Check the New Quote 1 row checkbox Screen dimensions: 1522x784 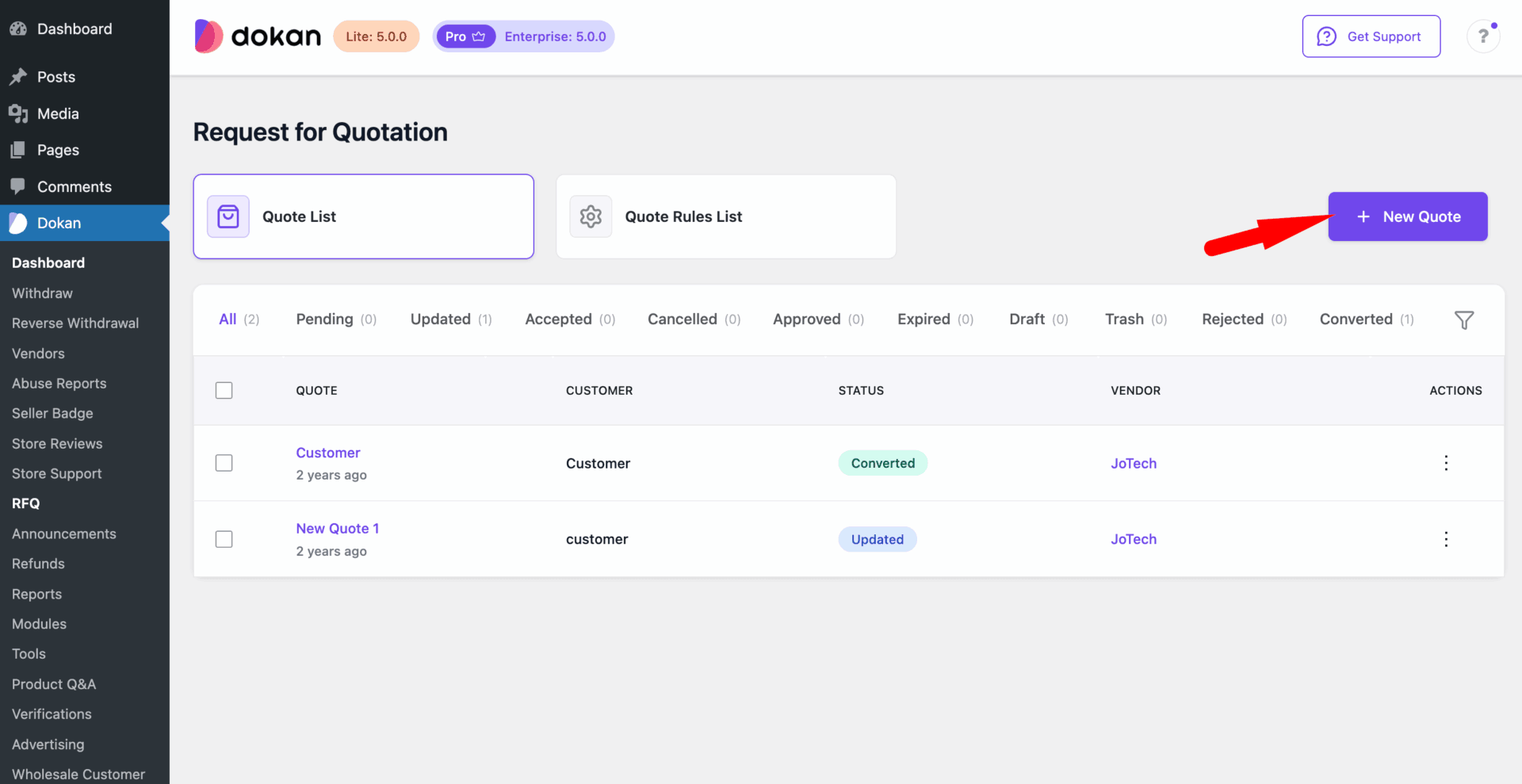224,539
